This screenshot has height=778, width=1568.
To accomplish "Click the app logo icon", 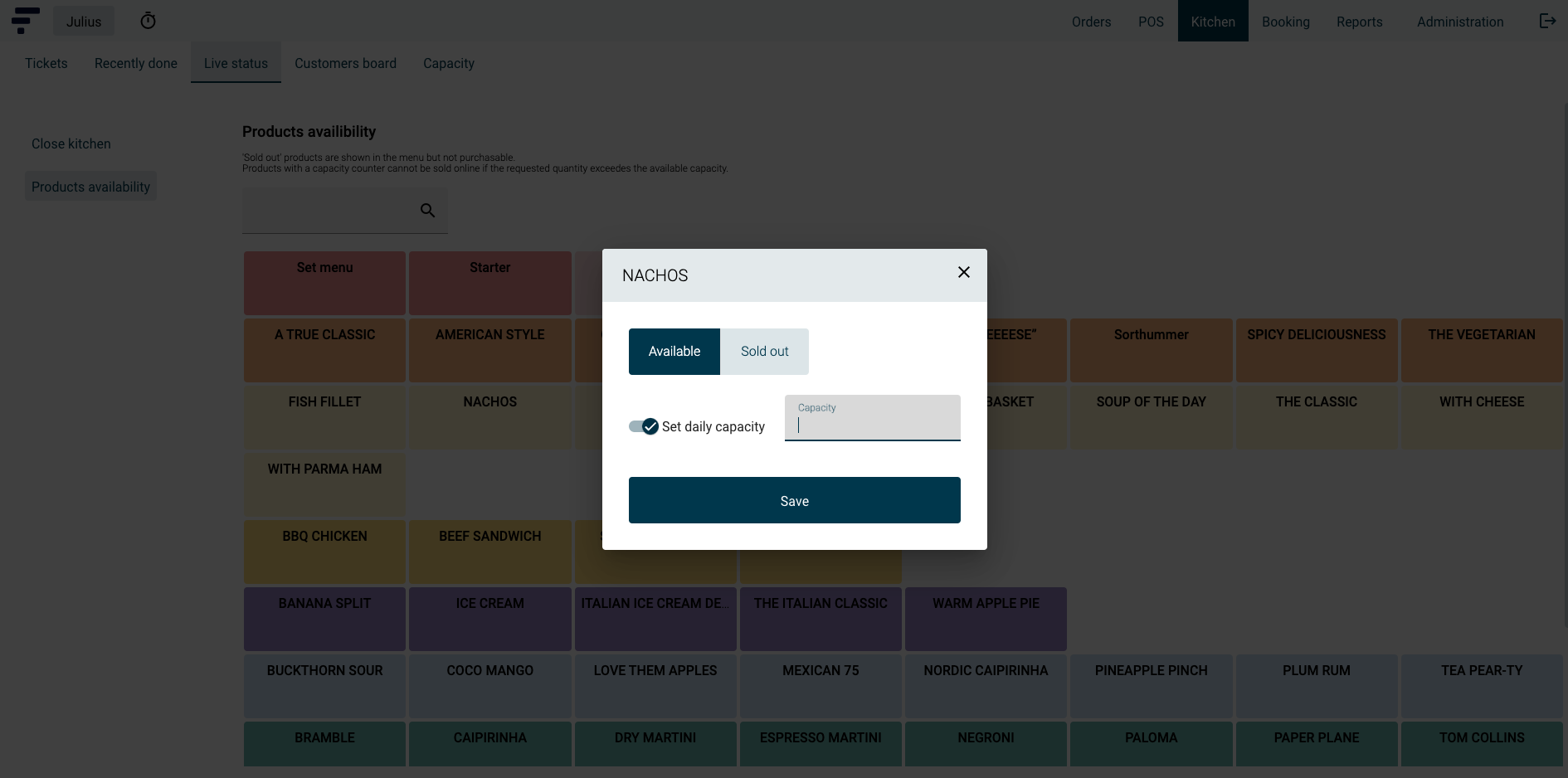I will (25, 21).
